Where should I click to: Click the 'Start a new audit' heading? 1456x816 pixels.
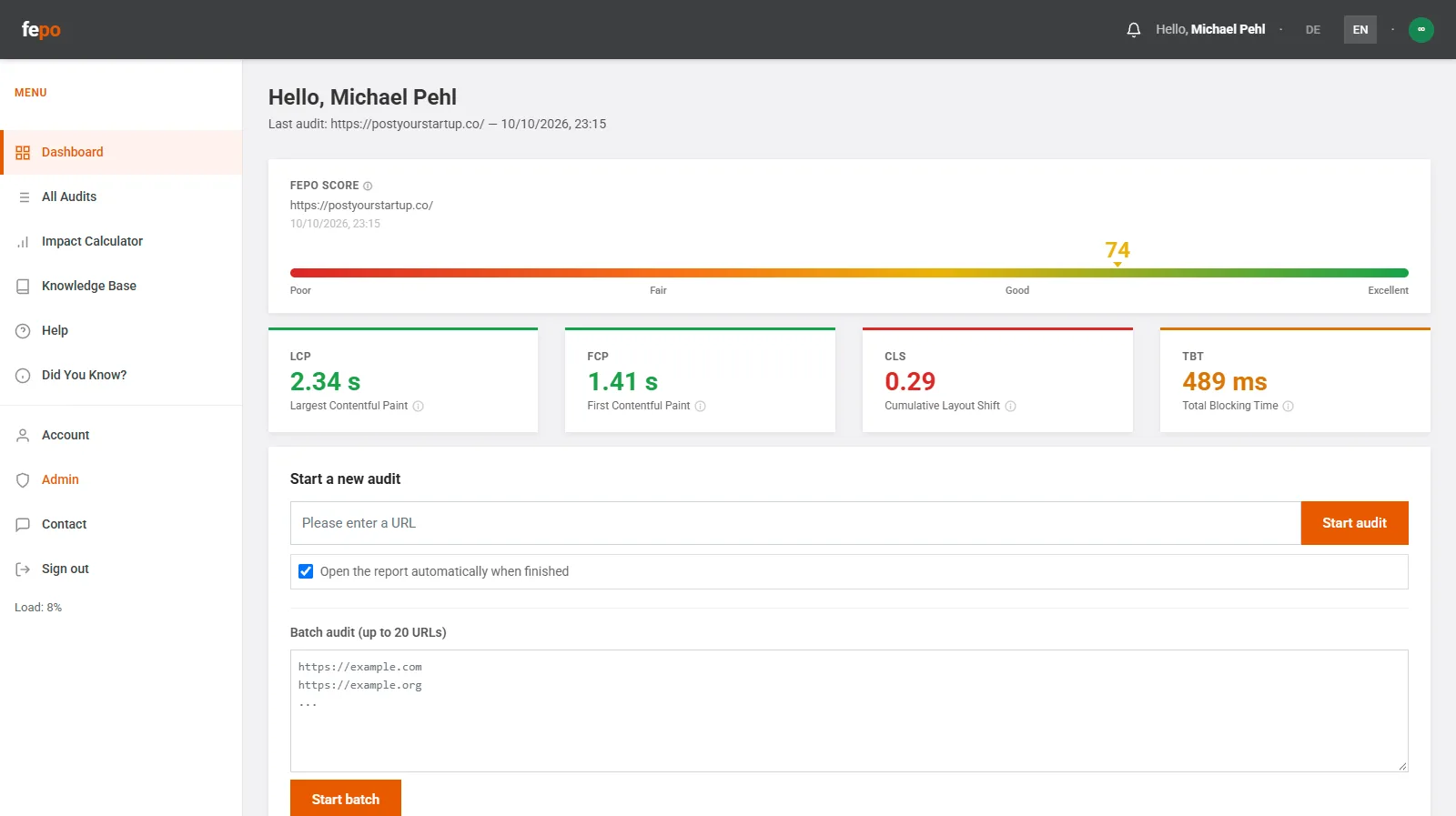345,479
